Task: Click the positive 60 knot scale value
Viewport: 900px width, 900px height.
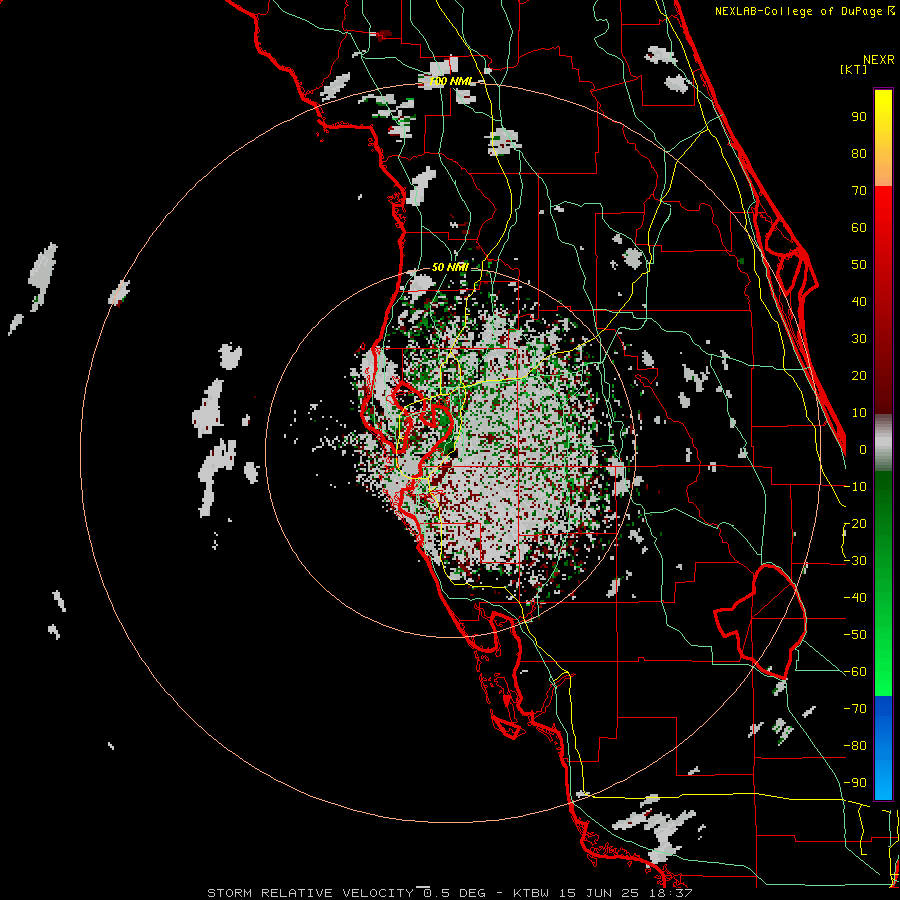Action: (859, 227)
